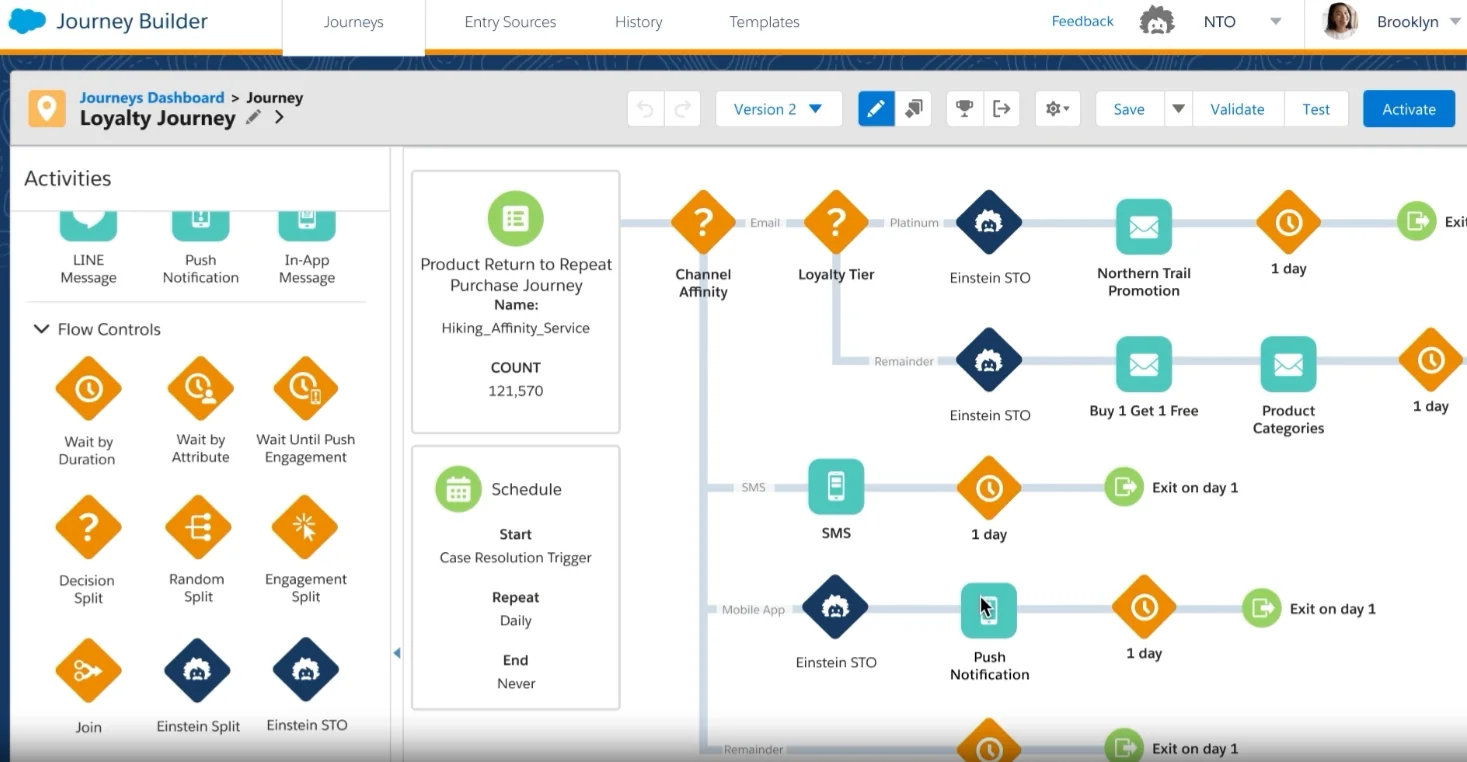Follow the Journeys Dashboard breadcrumb link
The height and width of the screenshot is (762, 1467).
(152, 98)
